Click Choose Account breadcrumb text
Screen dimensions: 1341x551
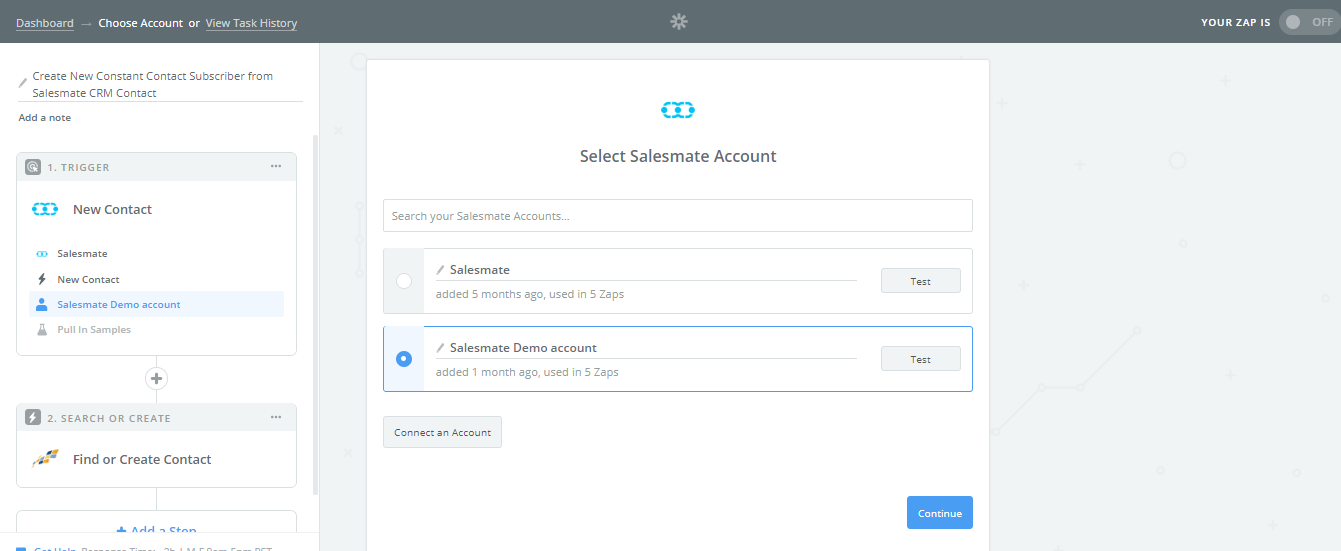point(141,23)
